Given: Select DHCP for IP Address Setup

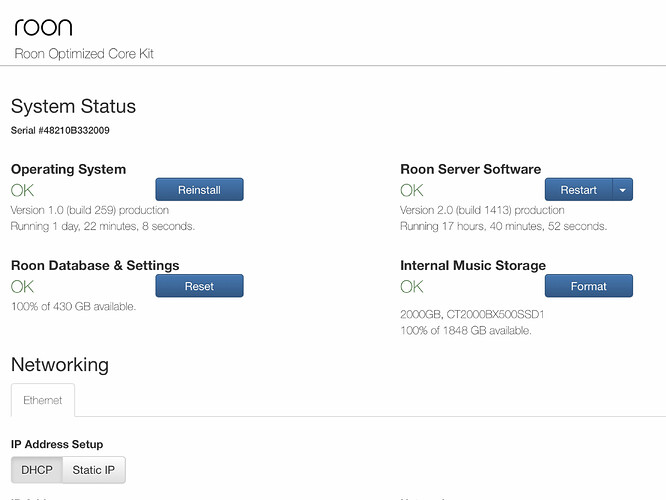Looking at the screenshot, I should (x=37, y=470).
